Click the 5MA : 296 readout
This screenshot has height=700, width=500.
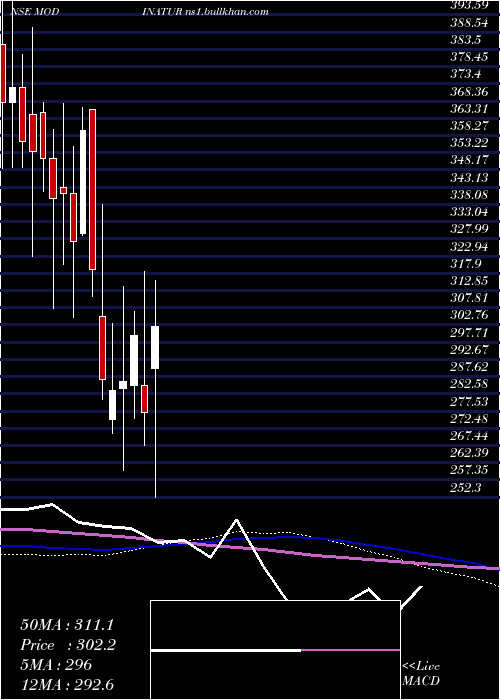[56, 665]
